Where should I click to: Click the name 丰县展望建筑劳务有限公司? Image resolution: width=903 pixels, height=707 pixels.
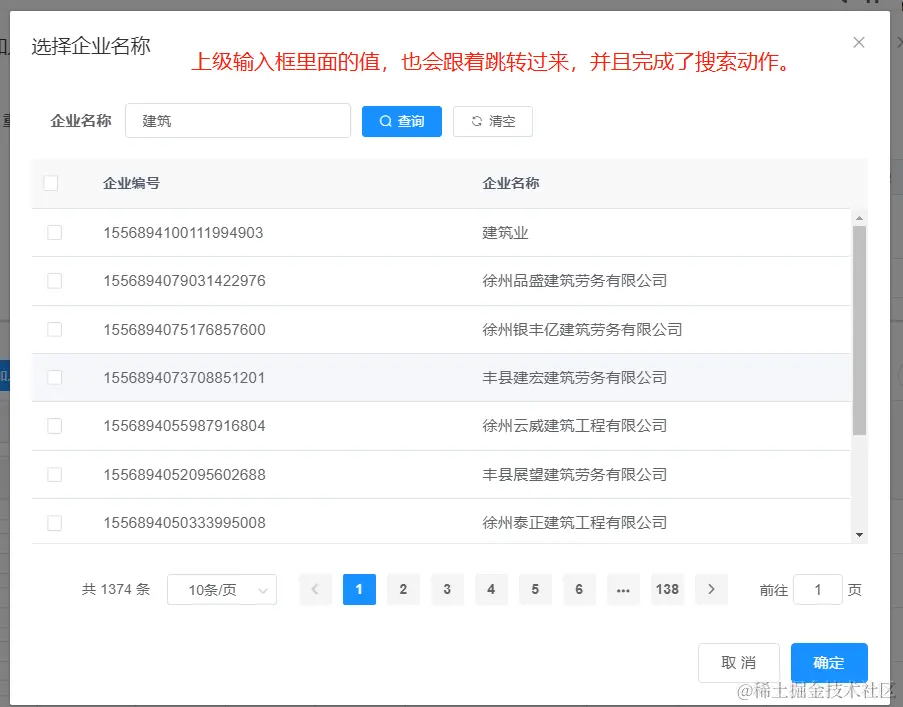575,474
